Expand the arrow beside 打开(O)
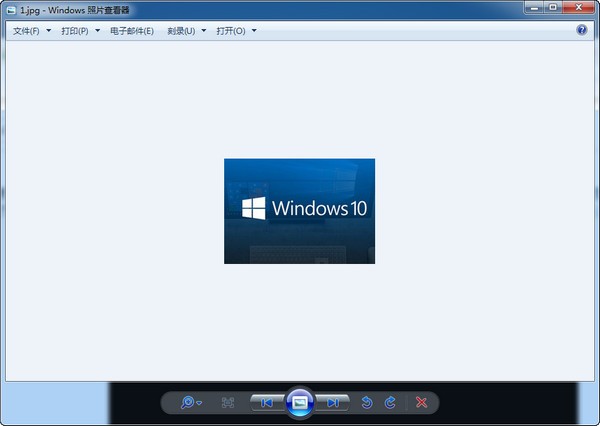 [254, 31]
